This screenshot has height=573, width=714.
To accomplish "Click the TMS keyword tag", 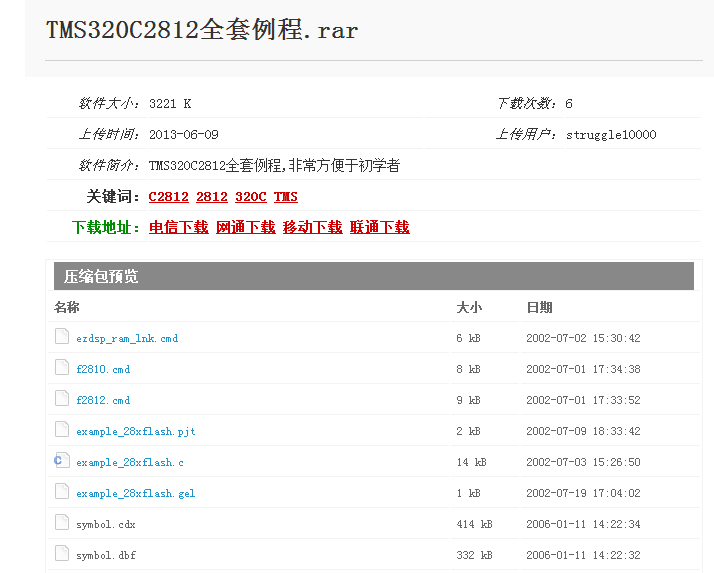I will 286,197.
